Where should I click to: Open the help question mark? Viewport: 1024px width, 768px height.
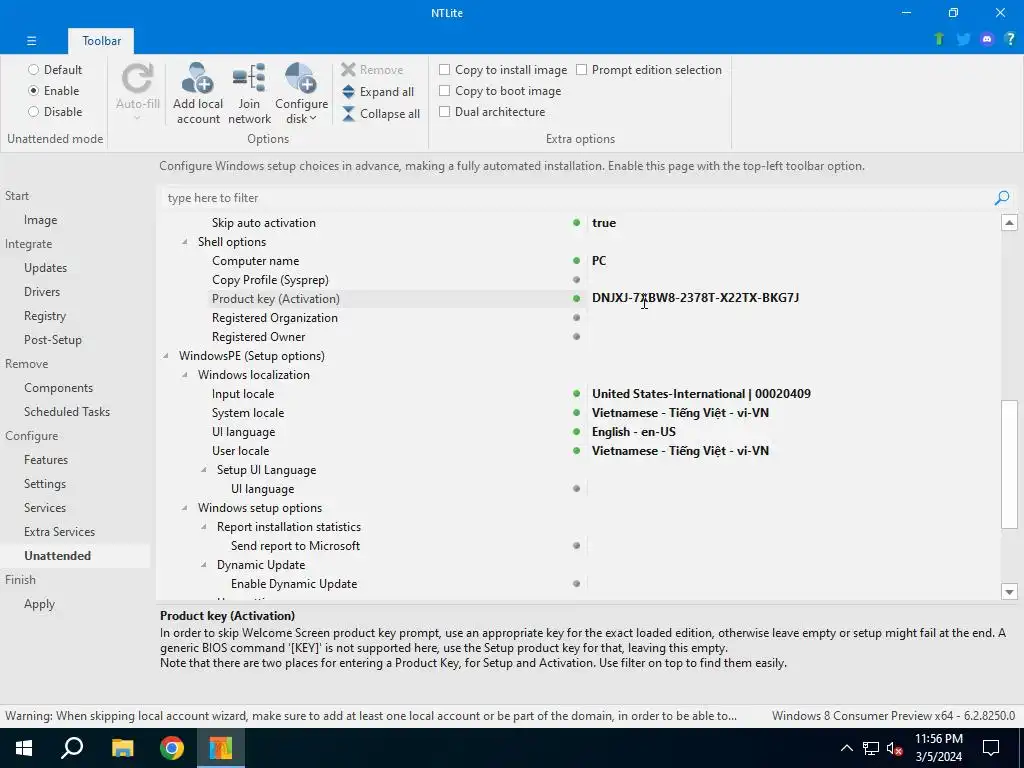(1010, 39)
